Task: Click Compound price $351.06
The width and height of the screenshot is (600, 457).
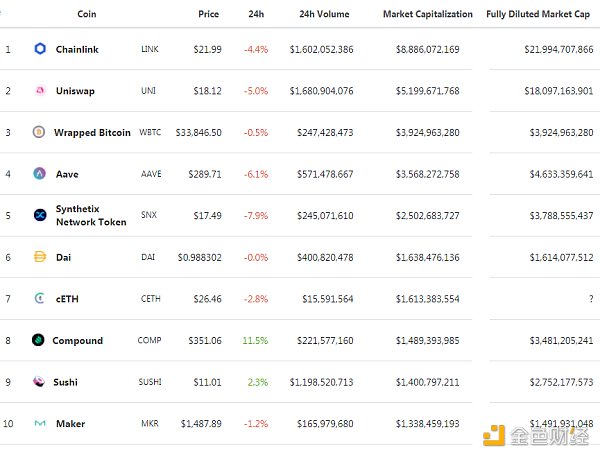Action: [205, 340]
